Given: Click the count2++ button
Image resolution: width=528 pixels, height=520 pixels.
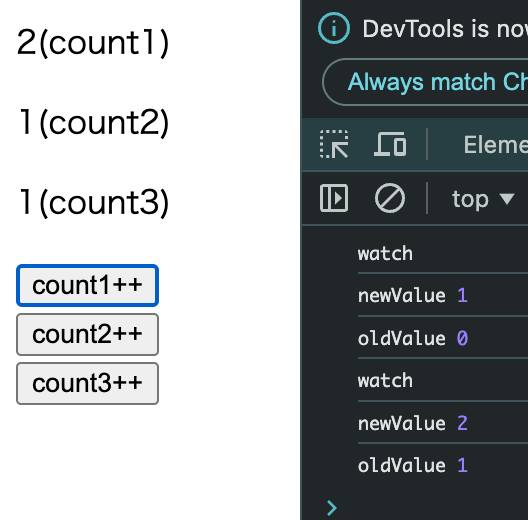Looking at the screenshot, I should pyautogui.click(x=88, y=334).
